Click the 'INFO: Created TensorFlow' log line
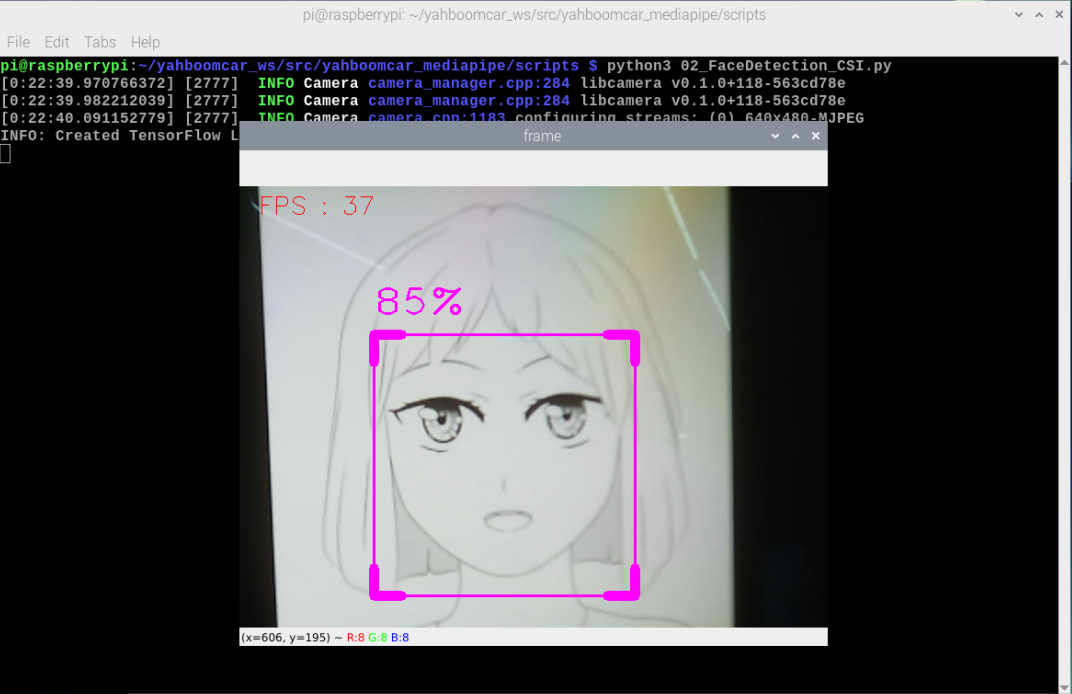Screen dimensions: 1072x694 point(120,135)
